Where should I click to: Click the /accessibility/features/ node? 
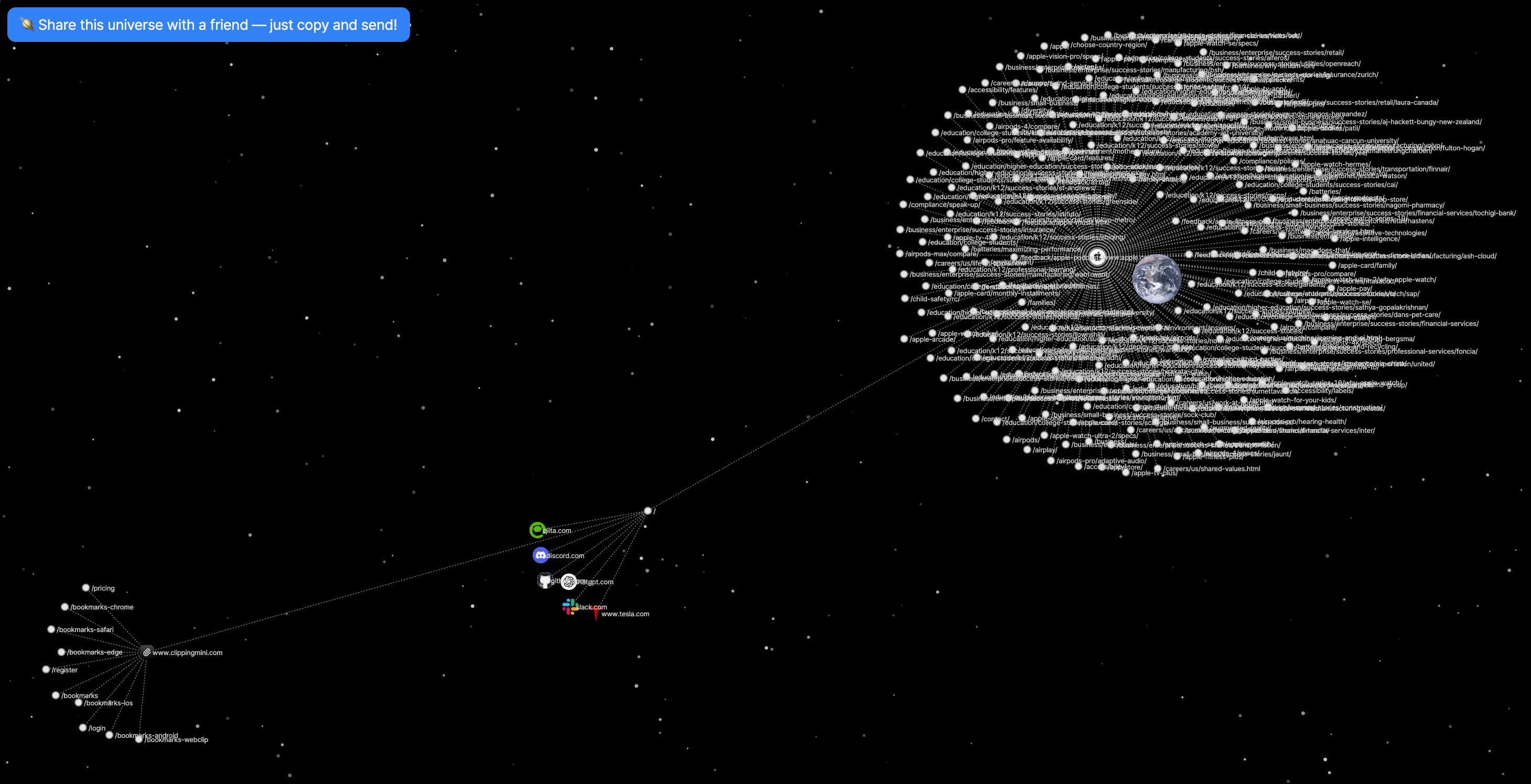click(962, 90)
